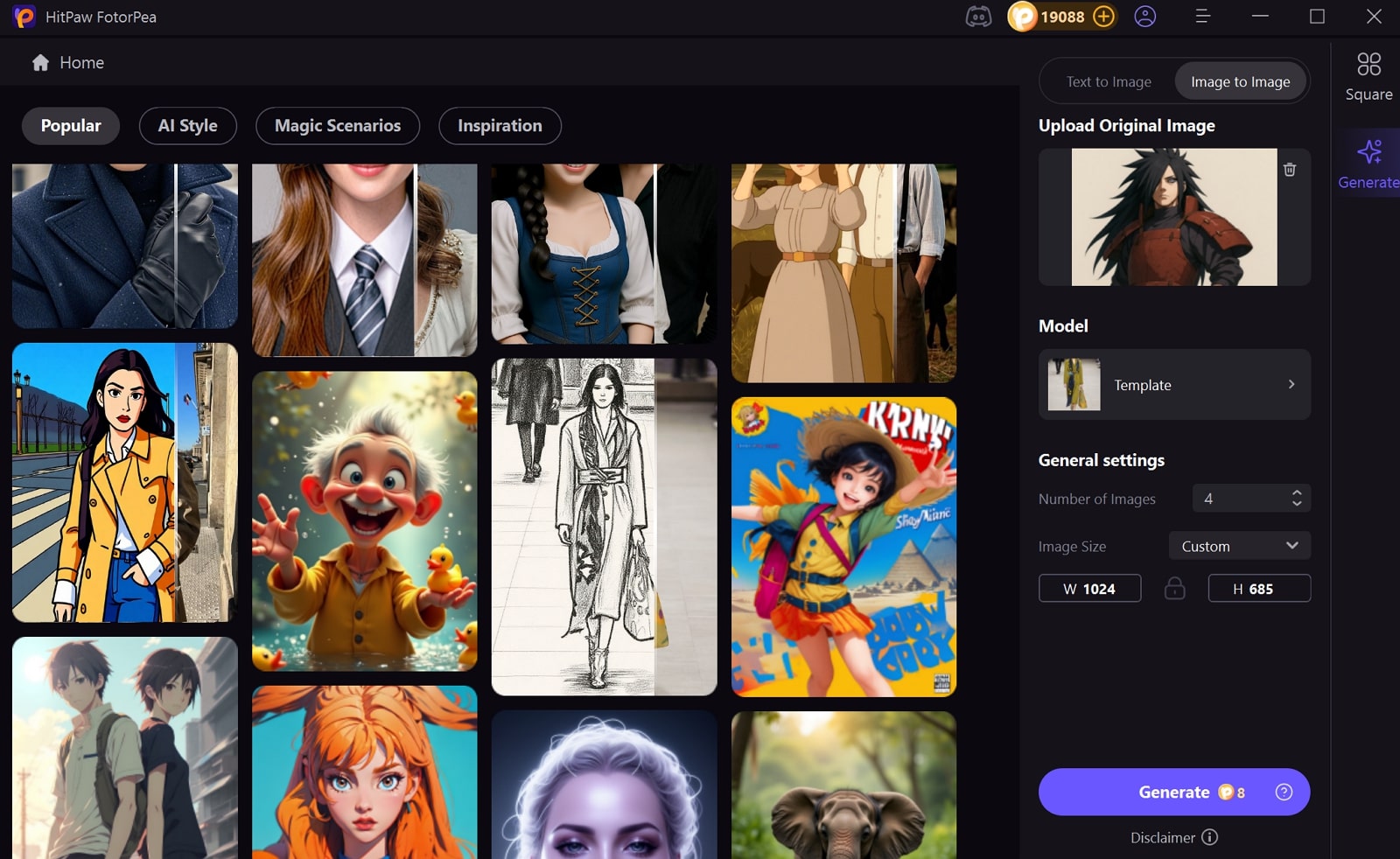This screenshot has width=1400, height=859.
Task: Select the silver-haired woman portrait sample
Action: pyautogui.click(x=605, y=785)
